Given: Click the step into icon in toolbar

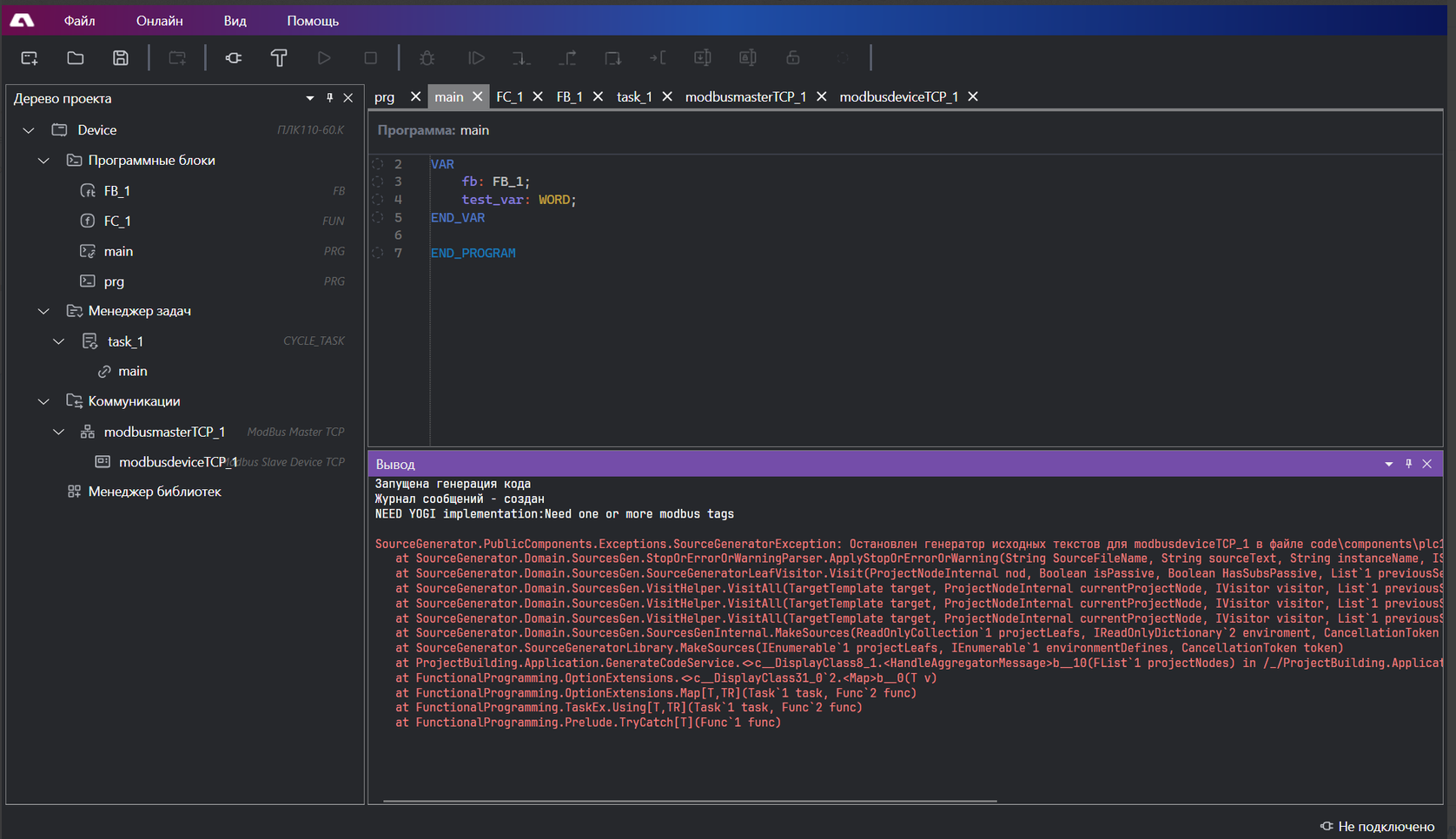Looking at the screenshot, I should [x=521, y=58].
